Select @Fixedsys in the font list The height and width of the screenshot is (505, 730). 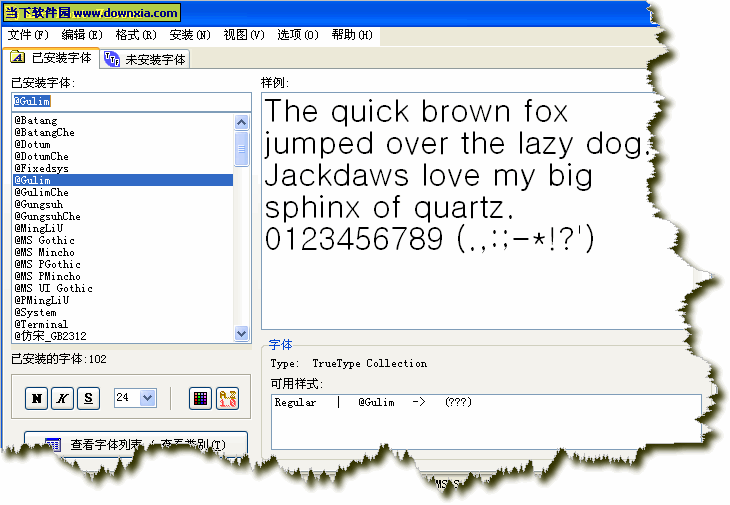[123, 168]
